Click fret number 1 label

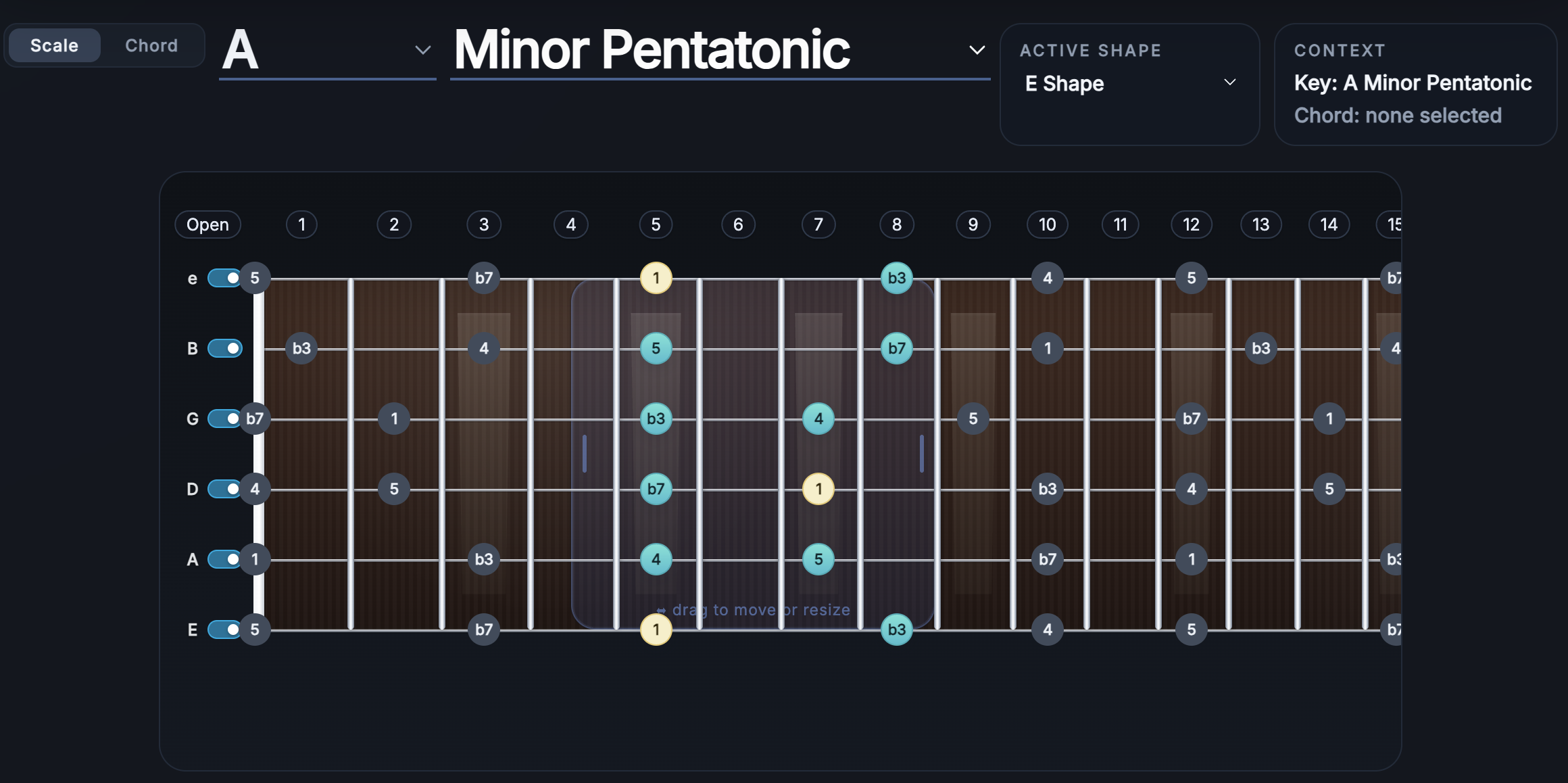301,224
